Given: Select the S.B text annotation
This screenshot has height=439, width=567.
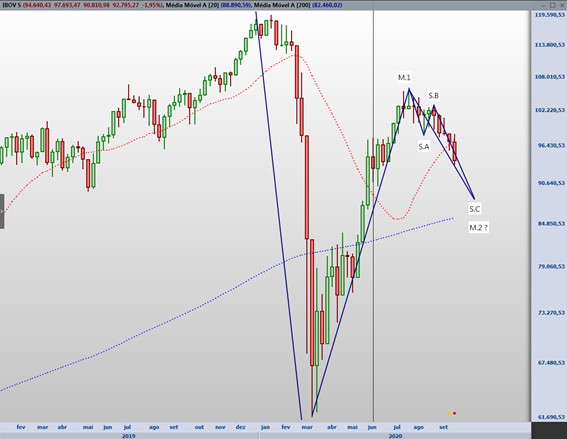Looking at the screenshot, I should (434, 95).
